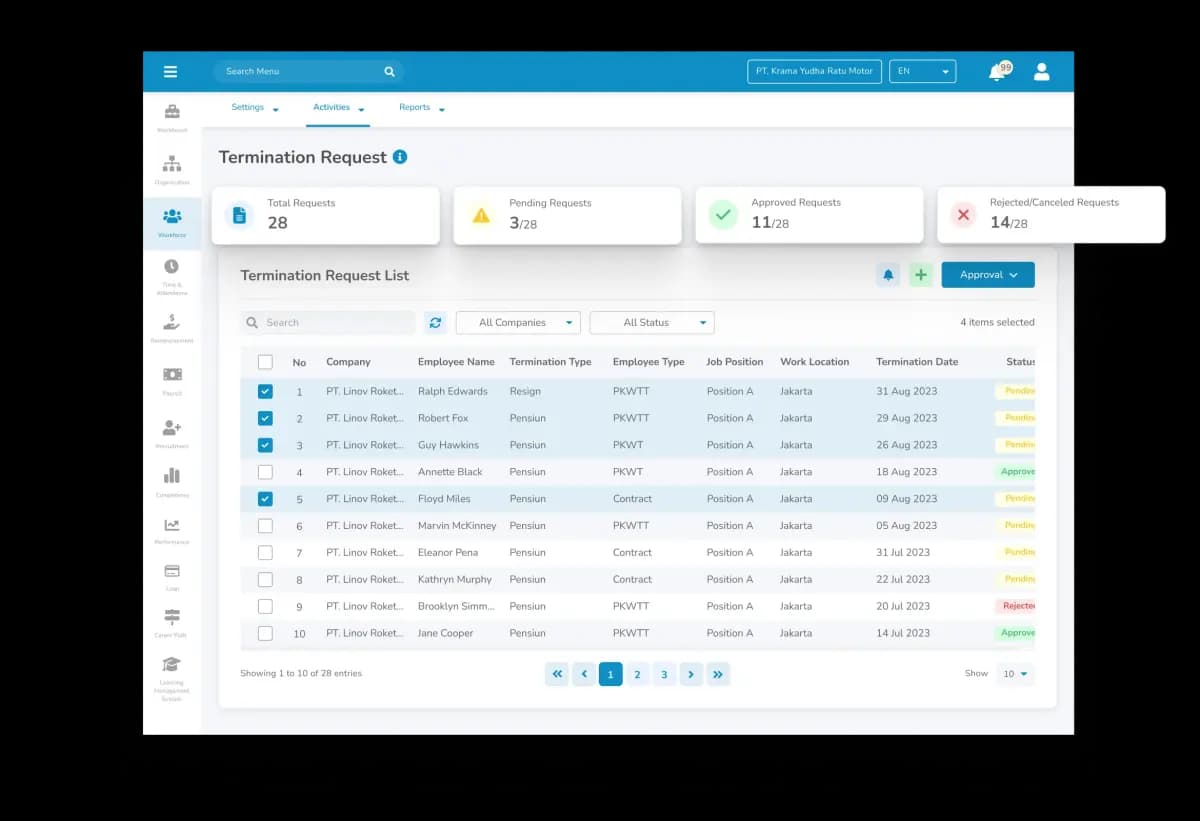Click the bell icon in Termination Request List

[x=888, y=275]
